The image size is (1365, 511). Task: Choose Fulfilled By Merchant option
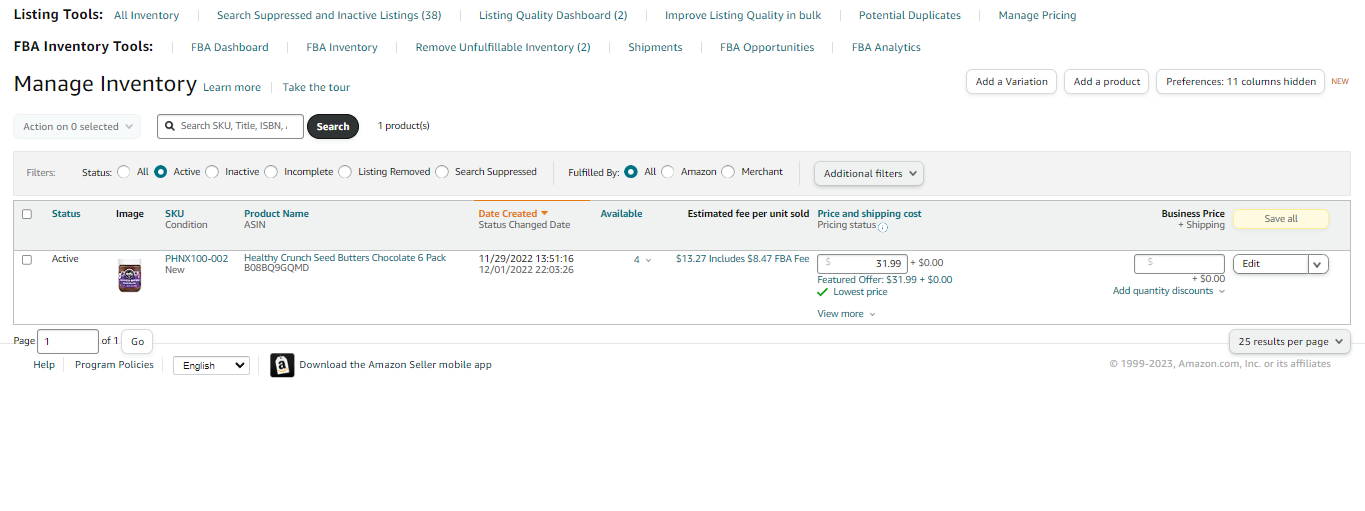728,172
